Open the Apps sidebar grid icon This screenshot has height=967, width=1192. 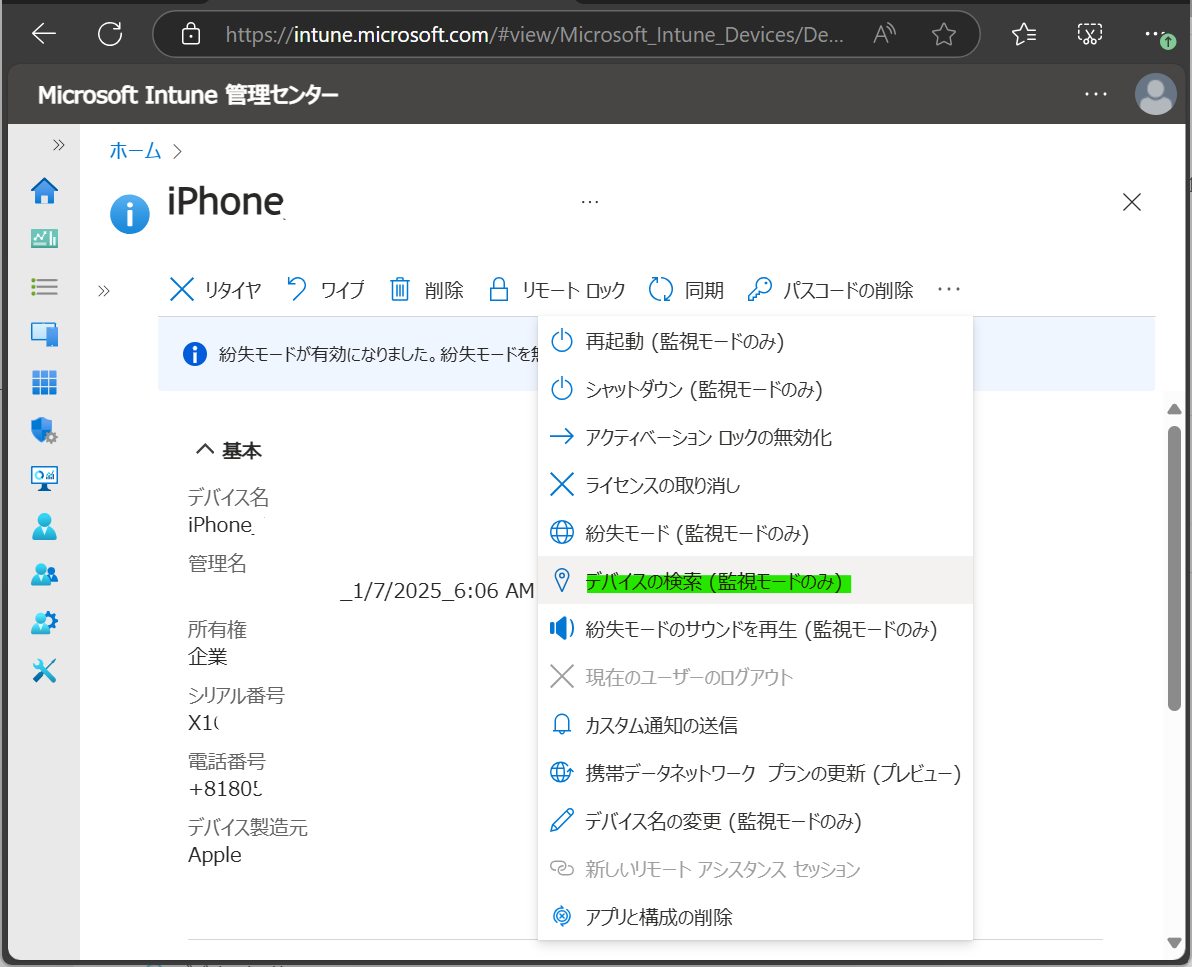tap(44, 382)
